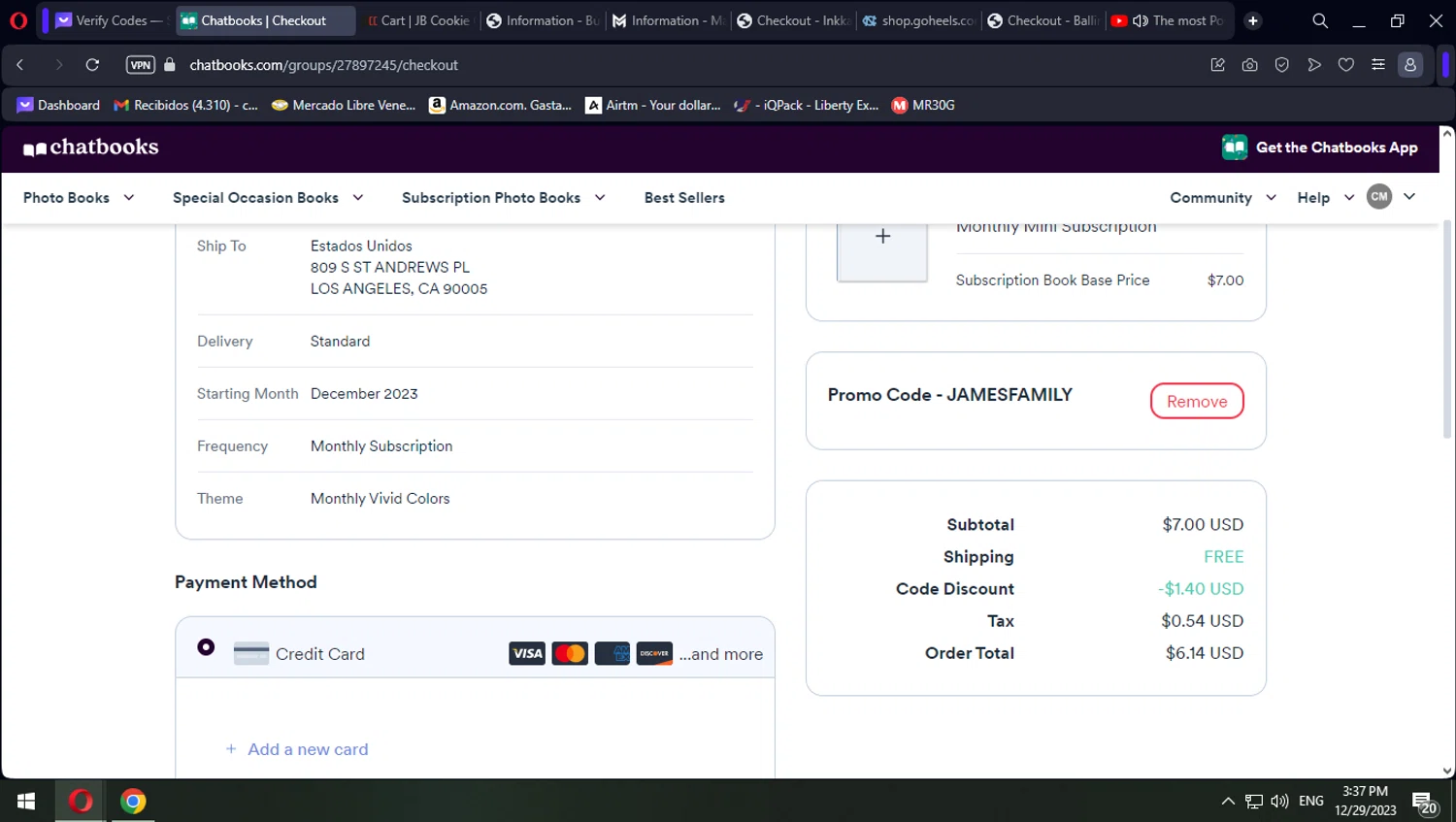Switch to Cart | JB Cookie tab
Screen dimensions: 1456x822
(418, 20)
